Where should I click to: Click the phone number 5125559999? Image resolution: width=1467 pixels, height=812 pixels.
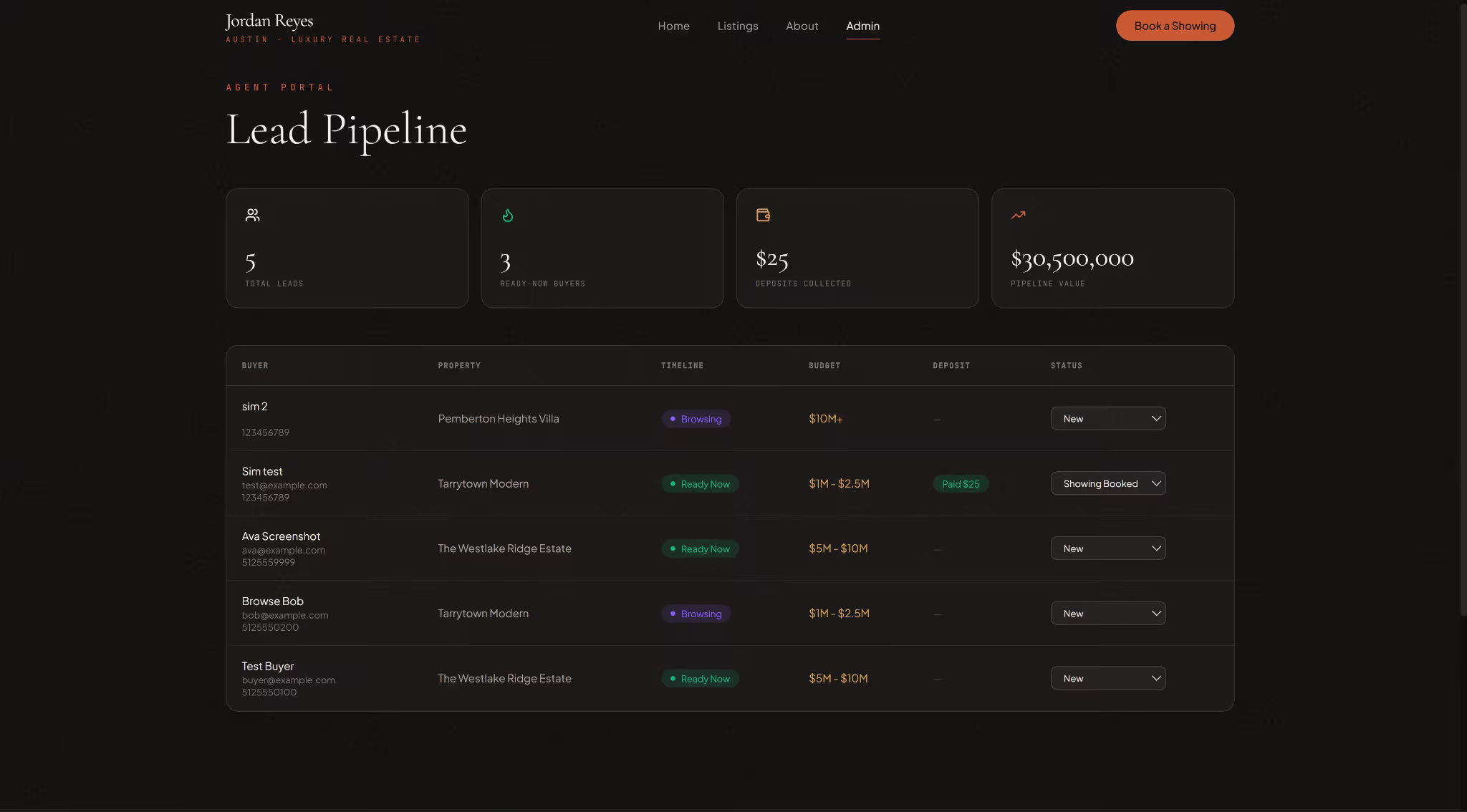[268, 563]
